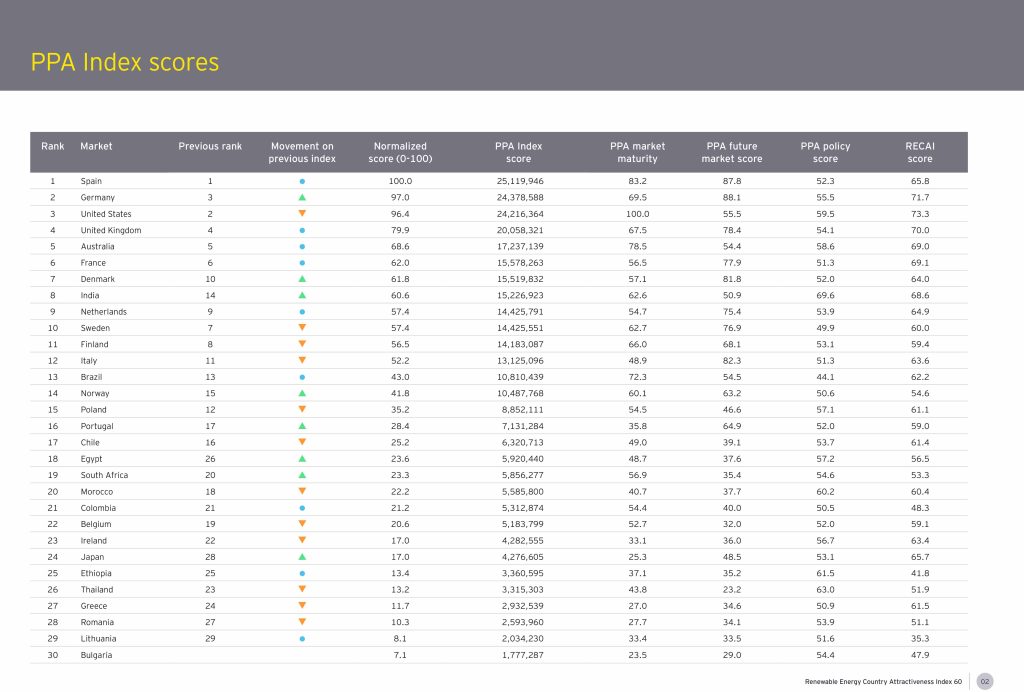Screen dimensions: 1024x692
Task: Click India's PPA policy score "69.6"
Action: (x=825, y=296)
